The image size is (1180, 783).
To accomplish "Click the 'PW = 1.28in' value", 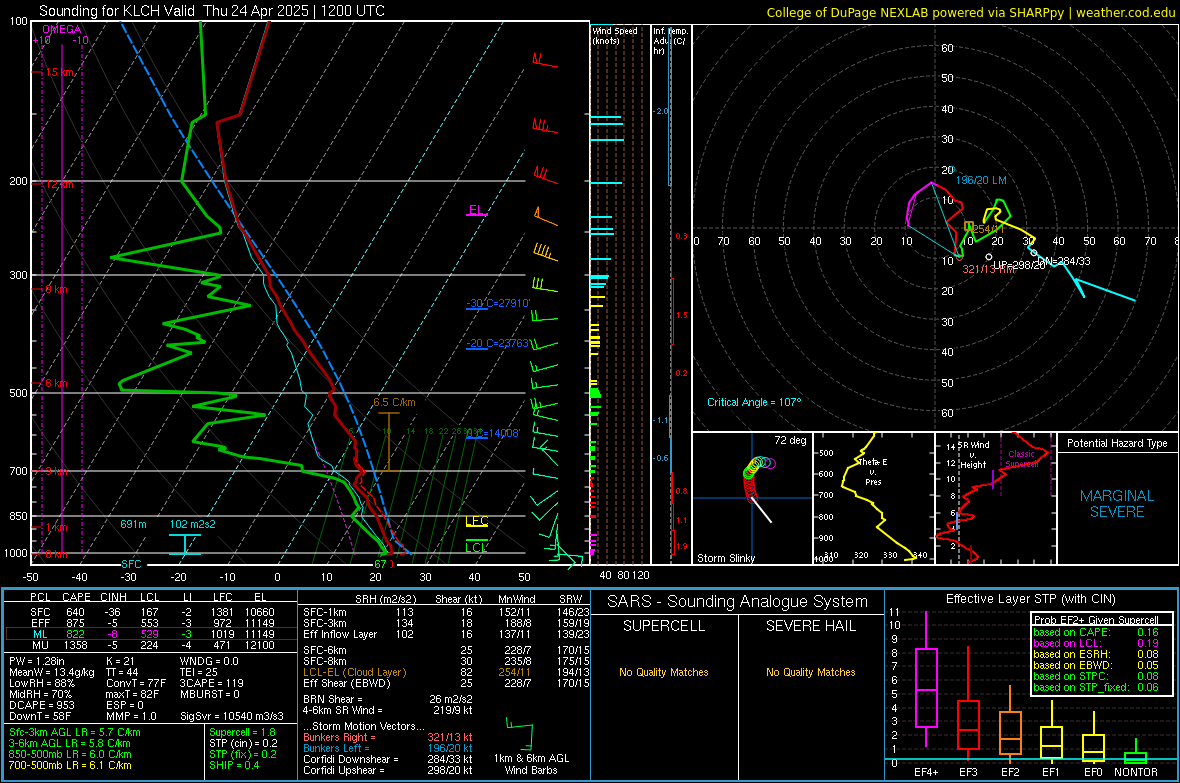I will [x=37, y=661].
